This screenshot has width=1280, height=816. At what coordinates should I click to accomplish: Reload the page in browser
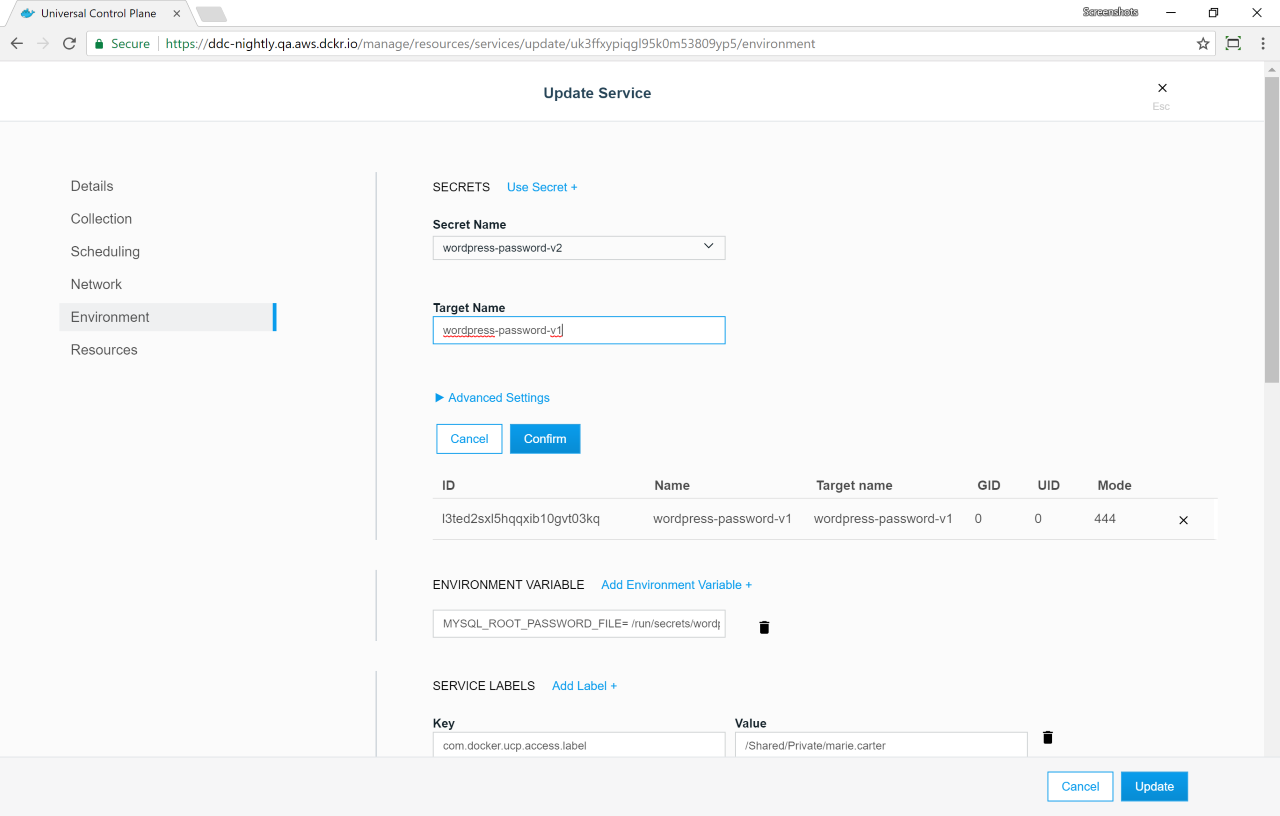tap(69, 44)
